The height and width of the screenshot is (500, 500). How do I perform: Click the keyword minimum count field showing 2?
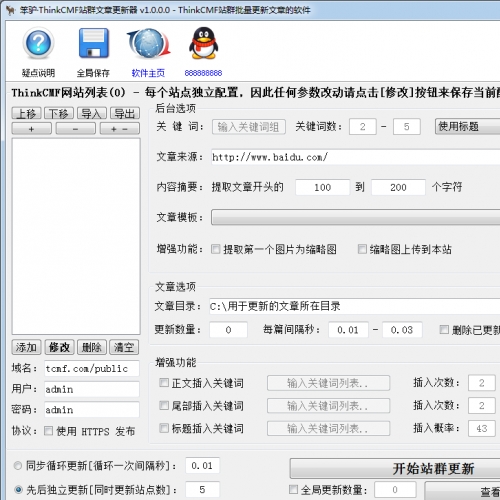(363, 127)
